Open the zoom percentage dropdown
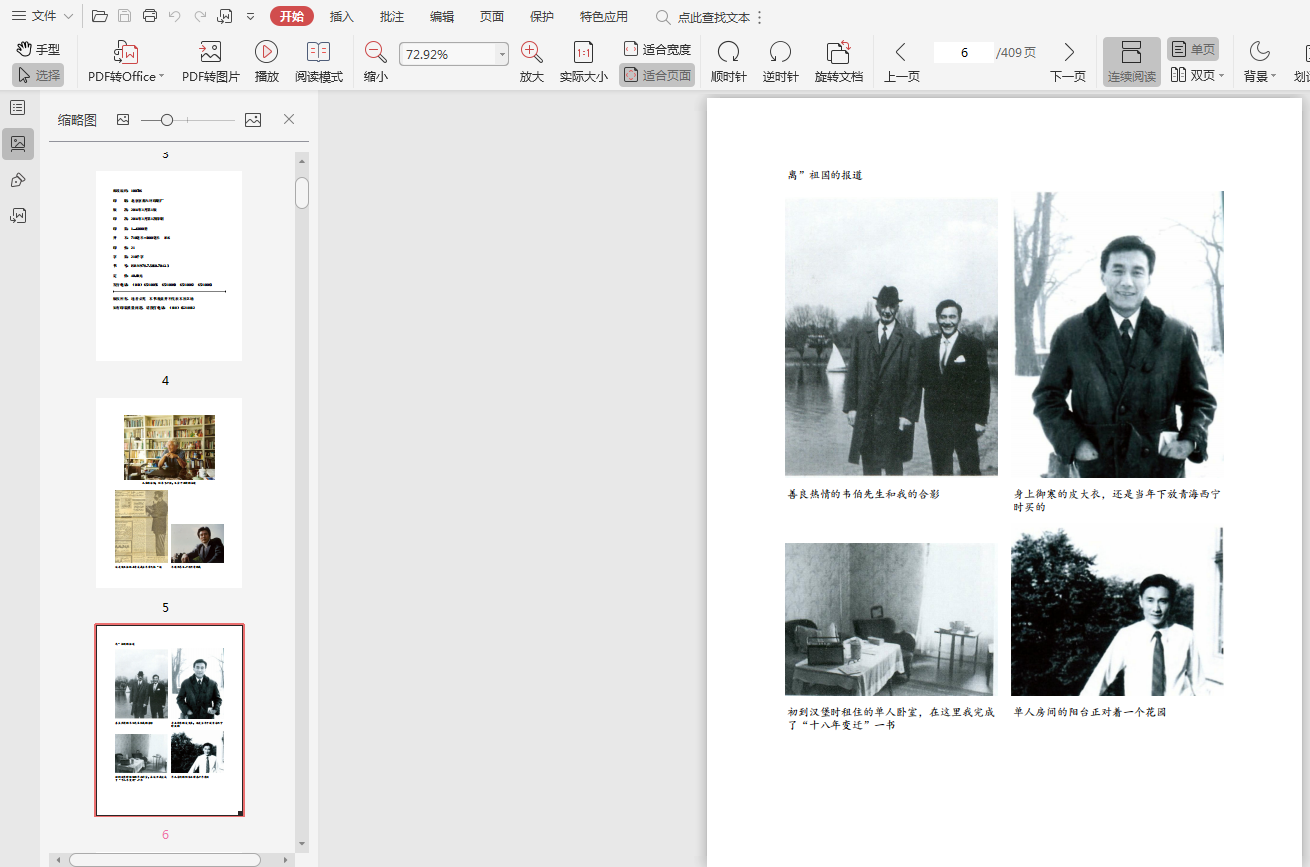The image size is (1310, 867). pyautogui.click(x=502, y=55)
